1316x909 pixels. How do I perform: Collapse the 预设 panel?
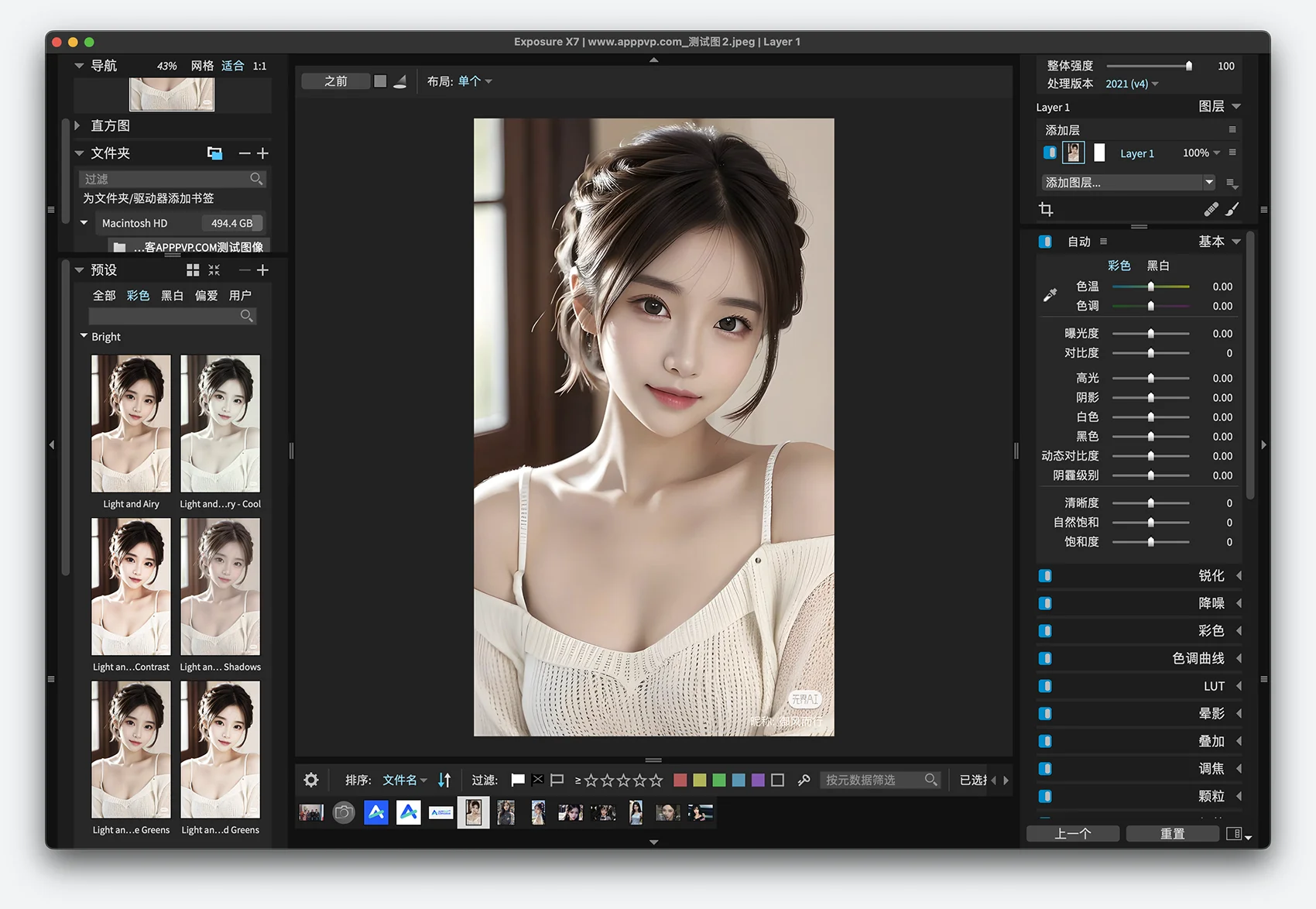(x=79, y=270)
